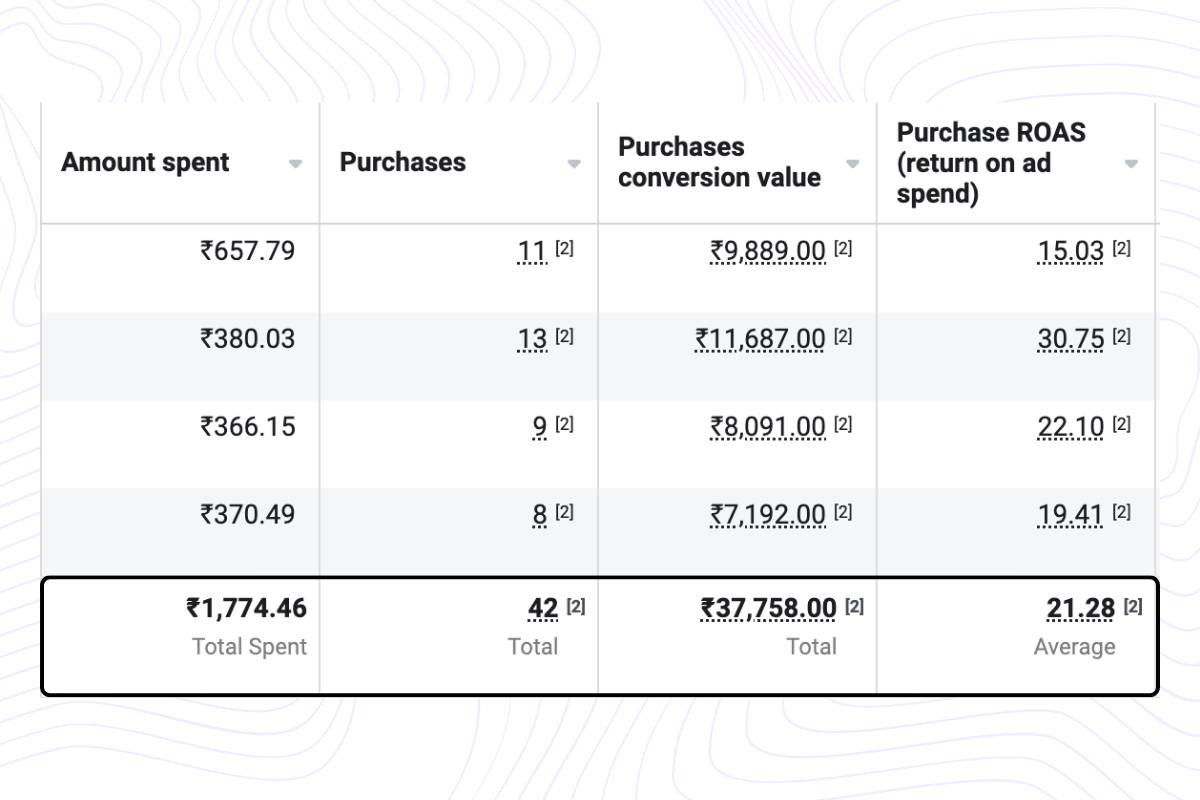The width and height of the screenshot is (1200, 800).
Task: Expand Purchases conversion value column menu
Action: 852,164
